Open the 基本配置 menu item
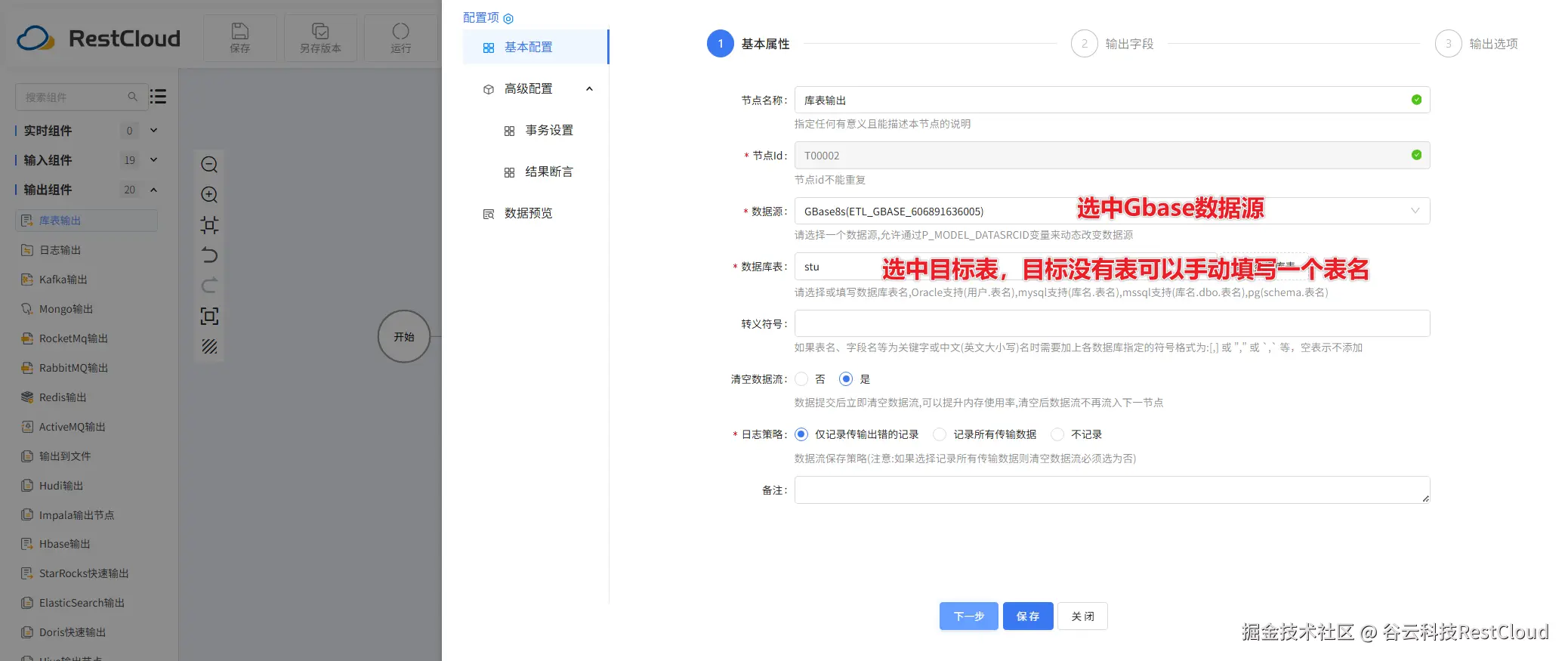The width and height of the screenshot is (1568, 661). pos(536,47)
